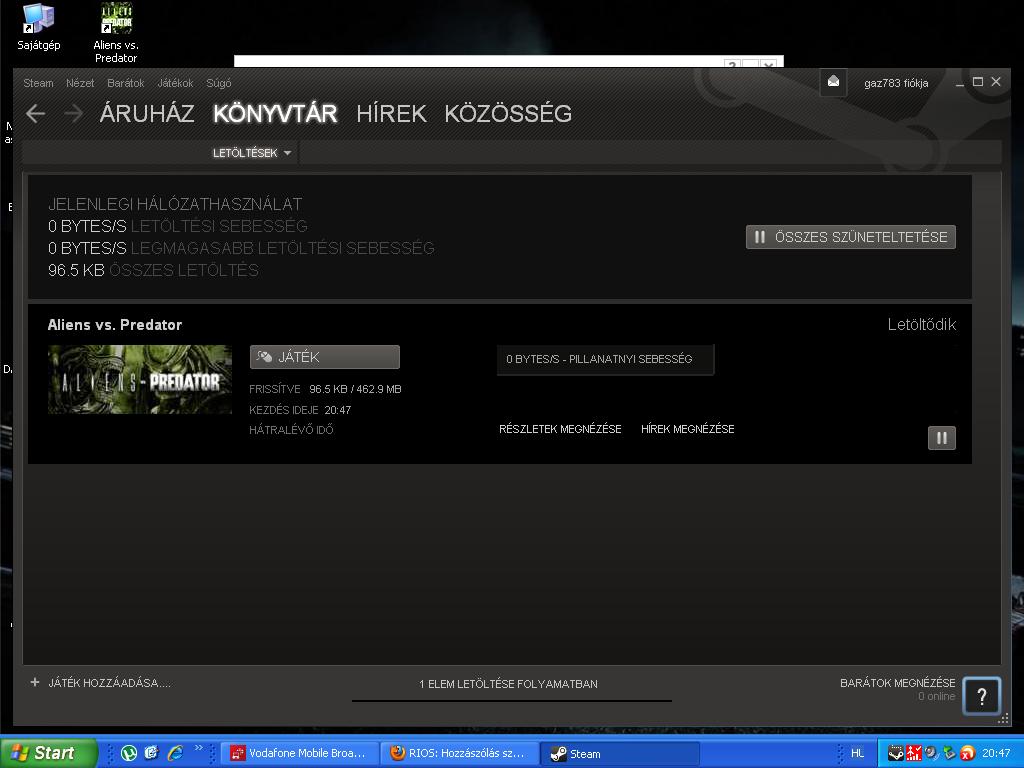Viewport: 1024px width, 768px height.
Task: Click the Letöltődik status text
Action: [921, 325]
